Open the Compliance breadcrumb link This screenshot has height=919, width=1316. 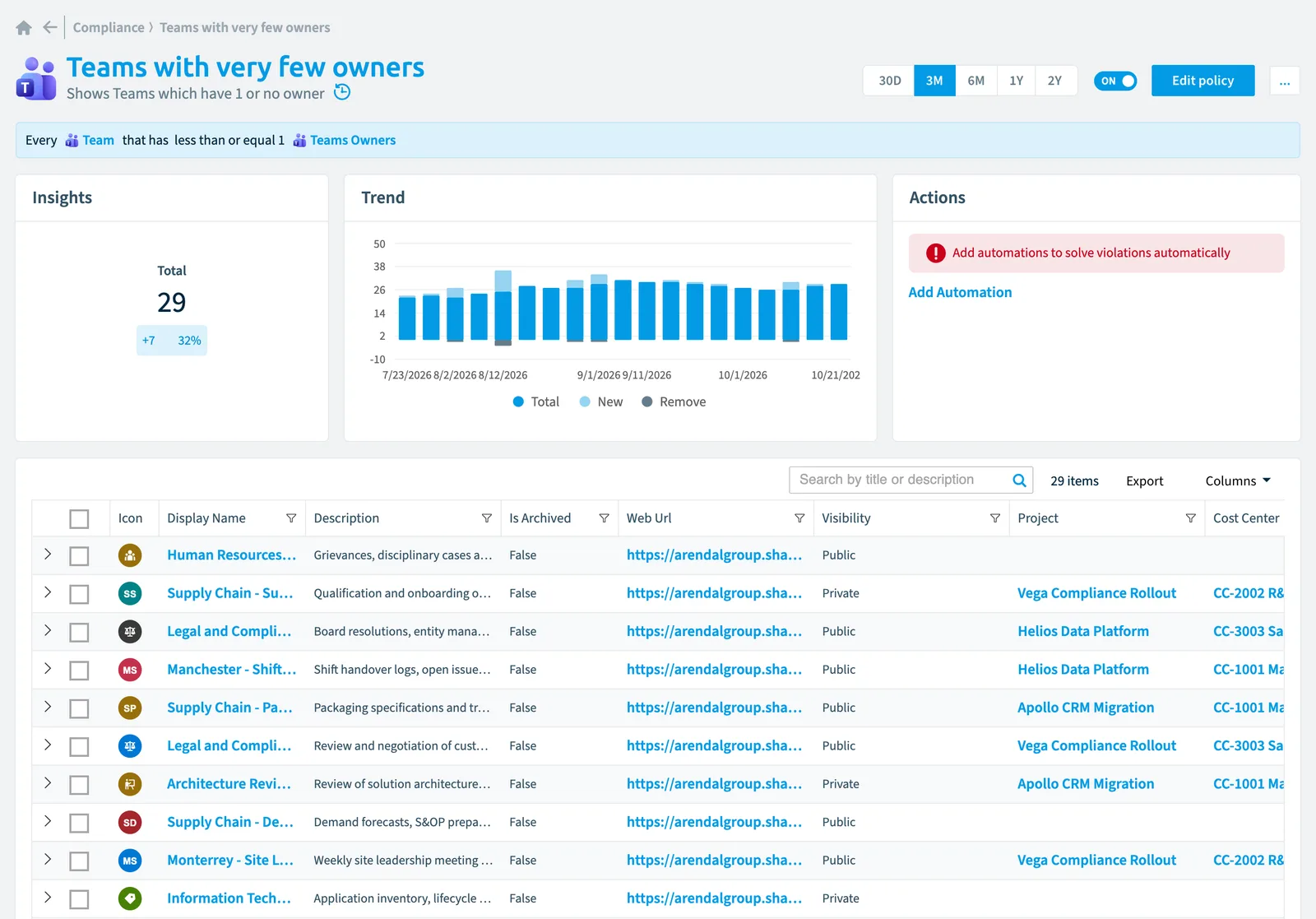(x=109, y=27)
